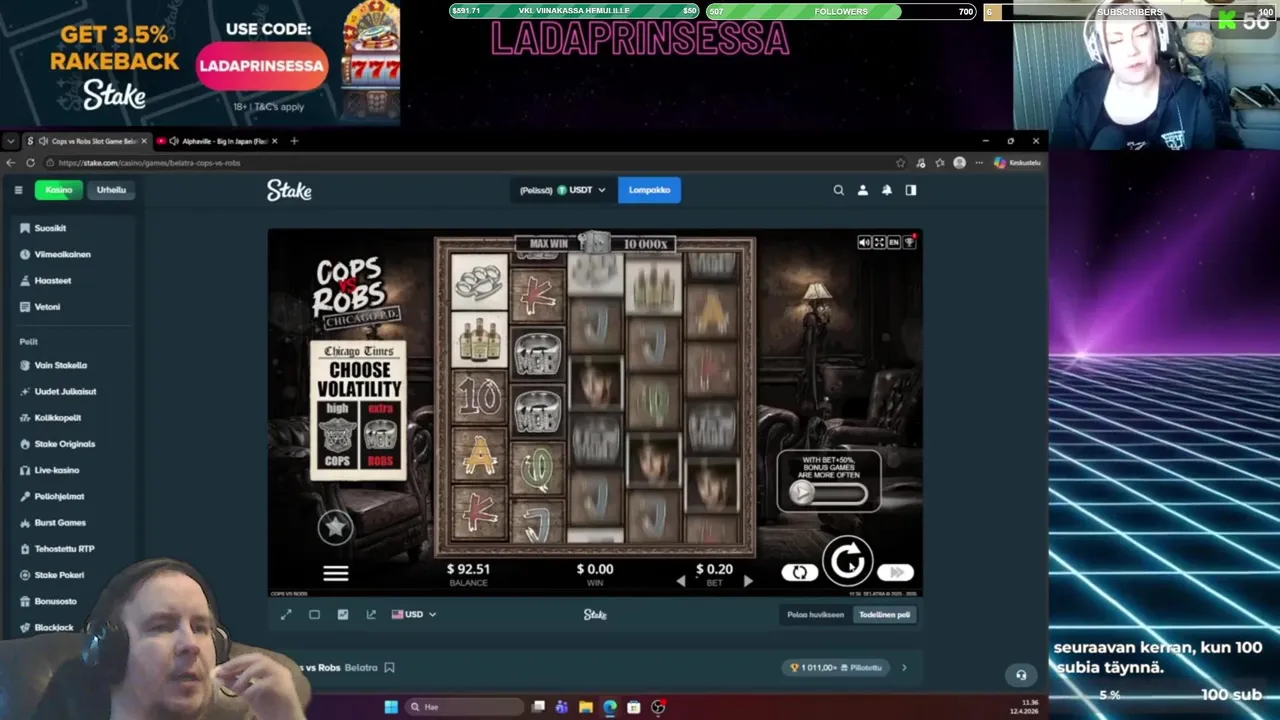Choose extra volatility ROBS mode
The image size is (1280, 720).
pos(380,436)
